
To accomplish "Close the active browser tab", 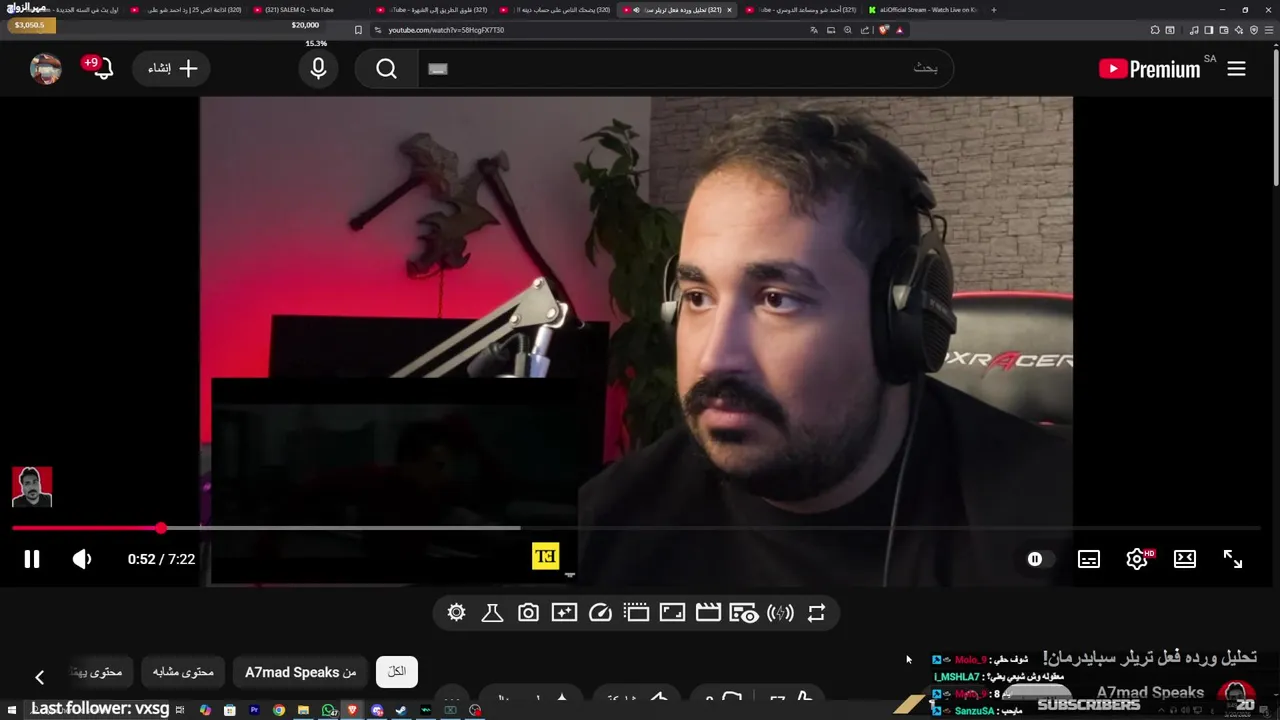I will click(x=729, y=10).
